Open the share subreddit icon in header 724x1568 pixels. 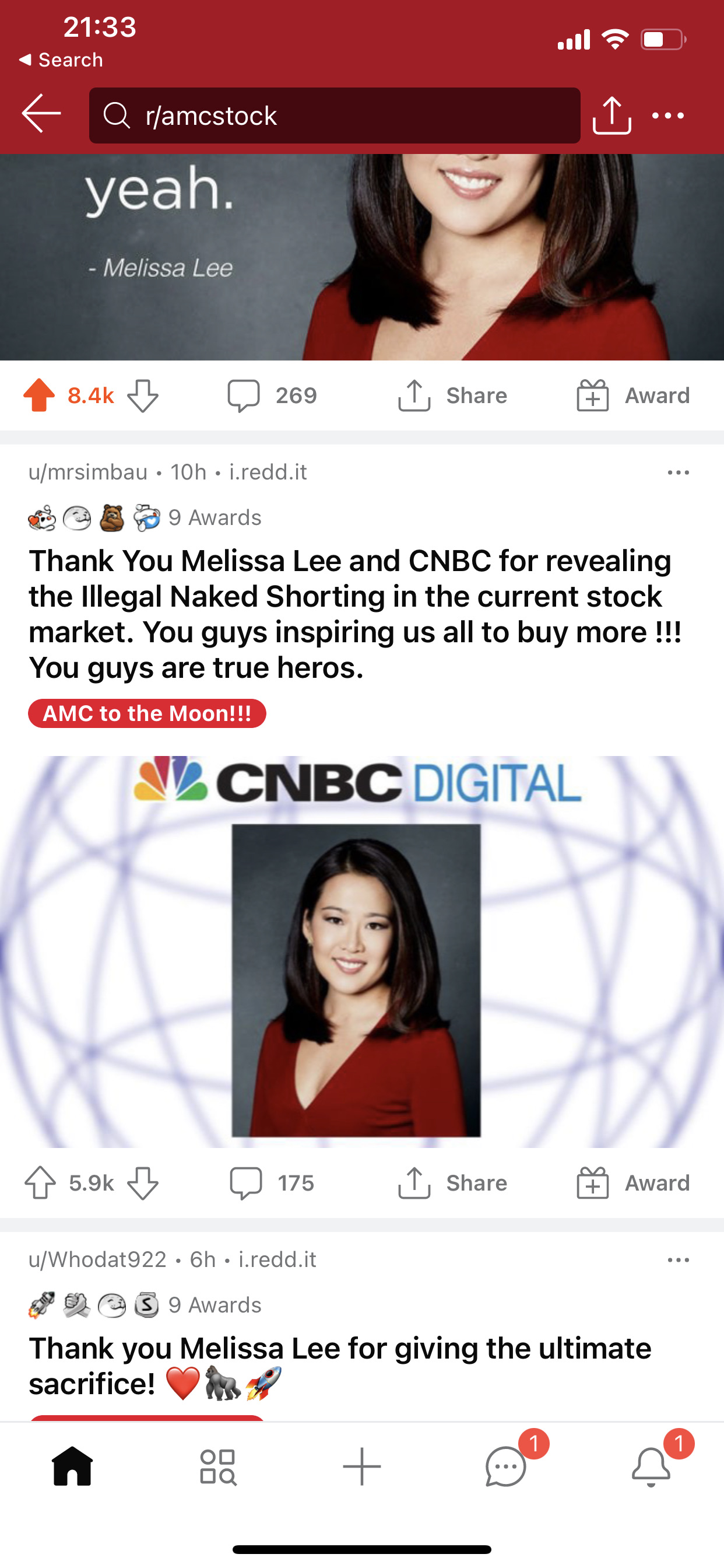(x=611, y=114)
